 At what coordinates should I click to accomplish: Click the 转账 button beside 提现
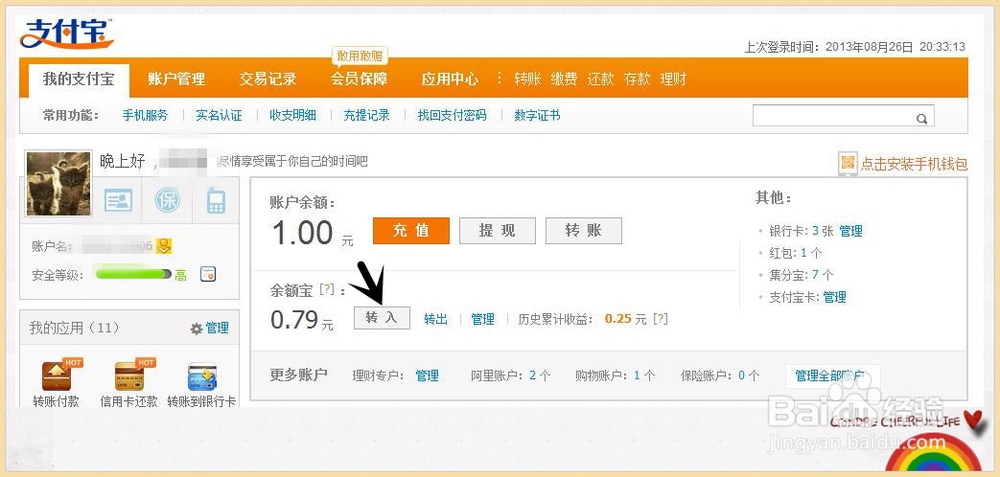point(584,230)
